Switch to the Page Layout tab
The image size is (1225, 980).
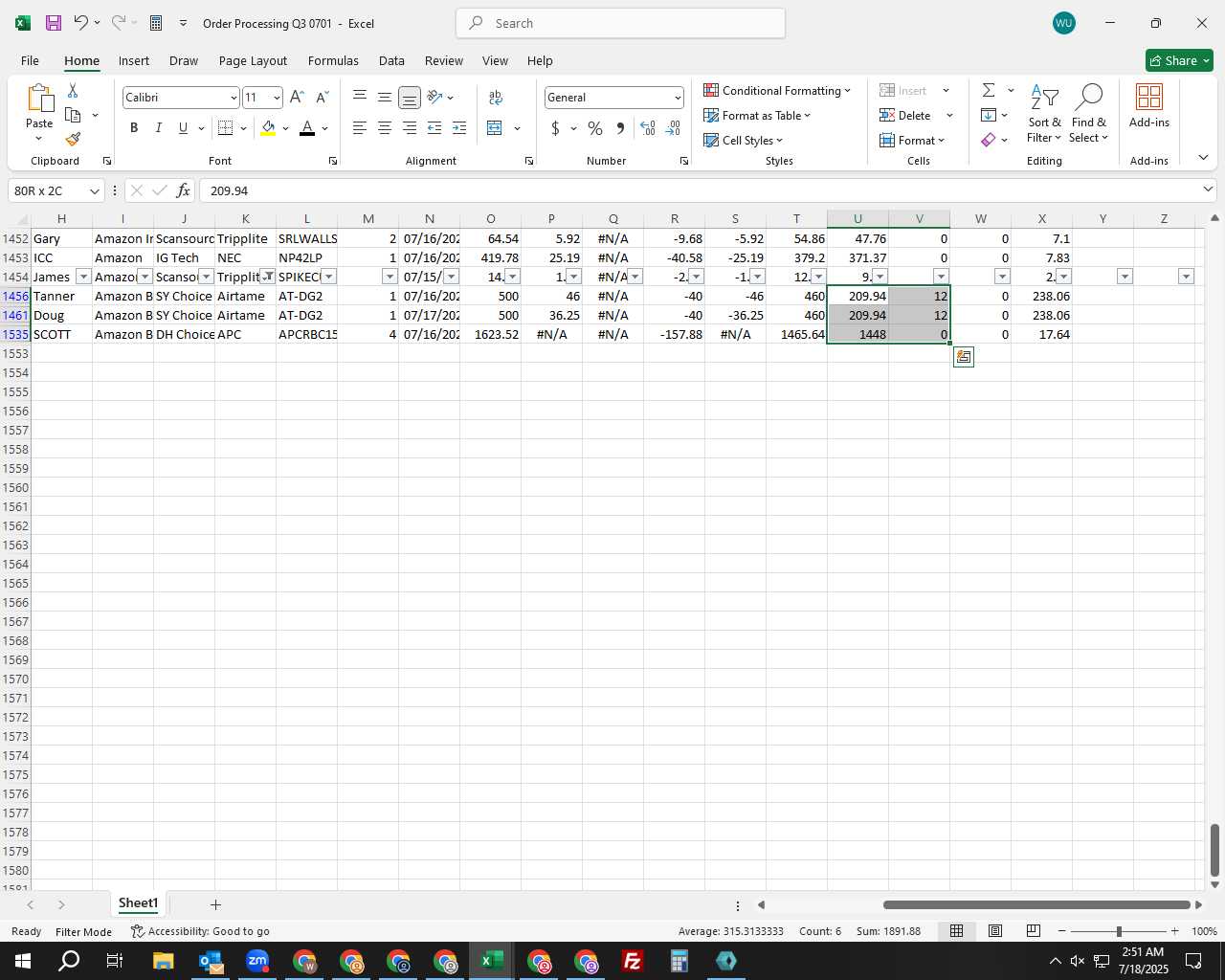tap(253, 60)
